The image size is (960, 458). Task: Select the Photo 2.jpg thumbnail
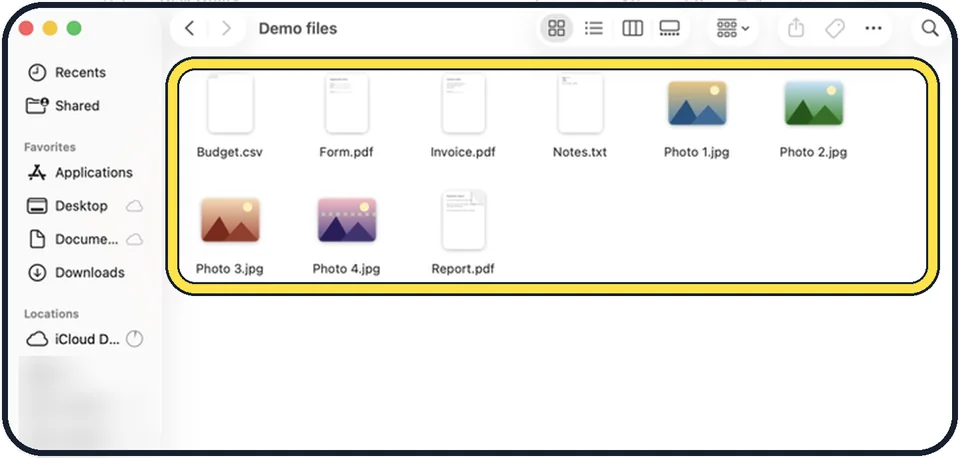tap(814, 103)
